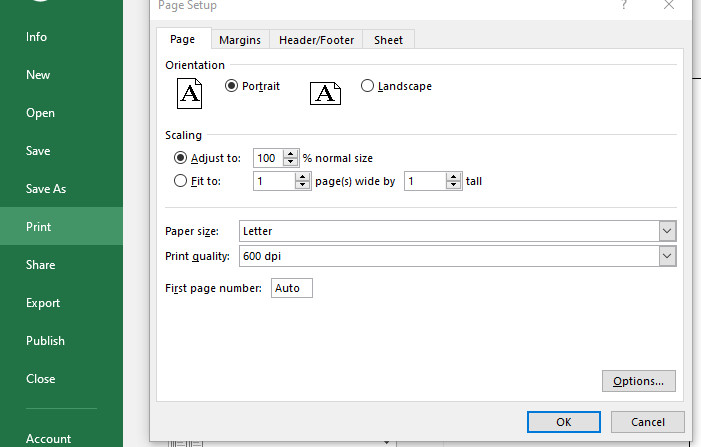The image size is (701, 447).
Task: Click the Adjust to percentage field
Action: pos(268,158)
